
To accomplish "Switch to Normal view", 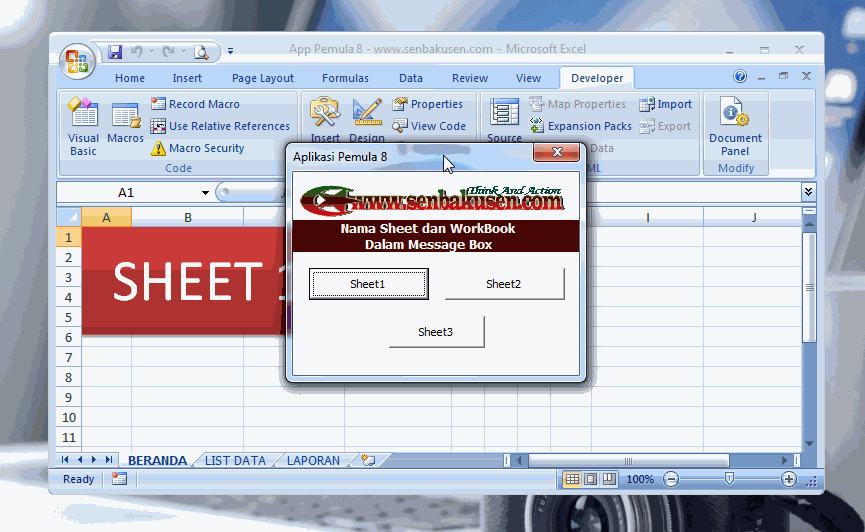I will click(572, 479).
